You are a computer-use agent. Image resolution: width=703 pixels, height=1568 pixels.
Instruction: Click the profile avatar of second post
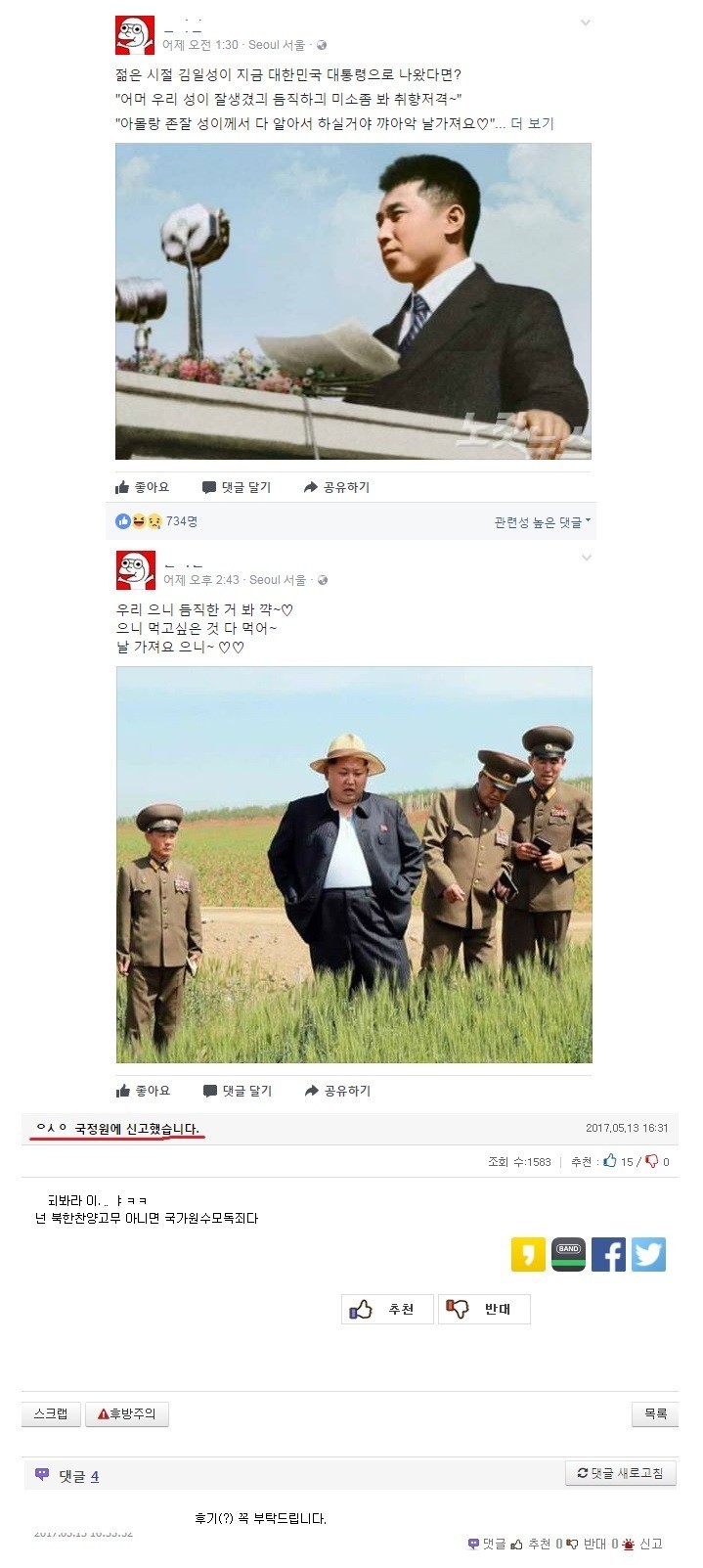(x=135, y=570)
